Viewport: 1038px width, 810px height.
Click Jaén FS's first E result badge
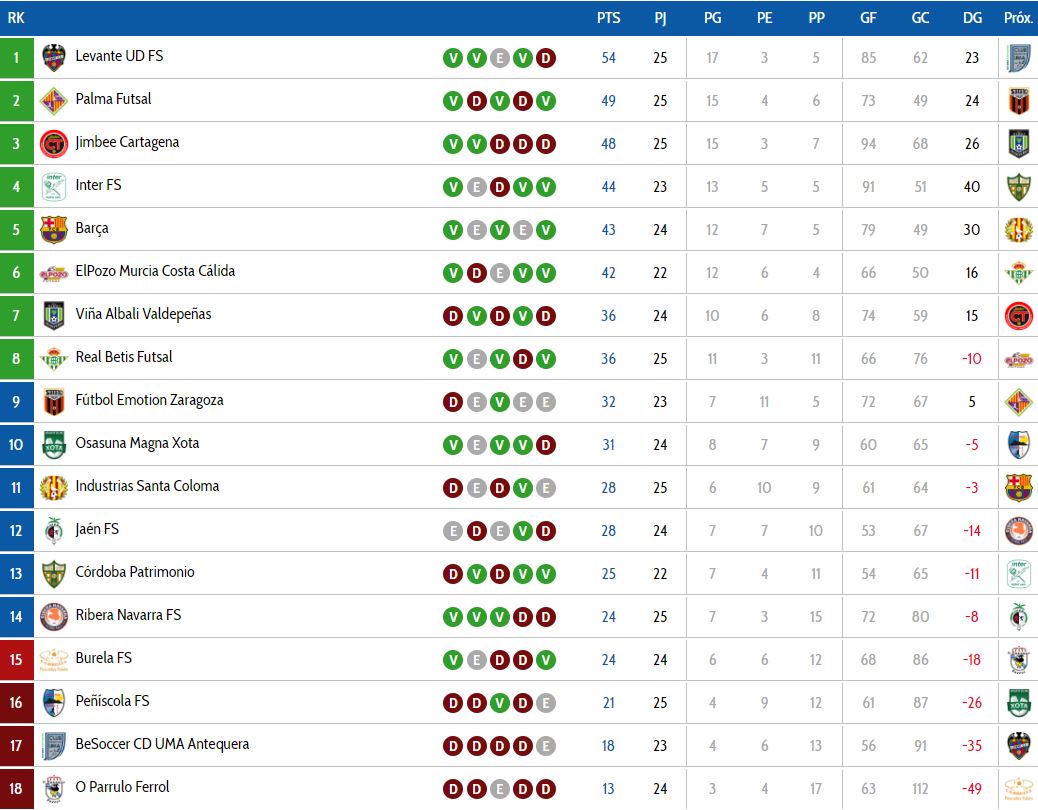[x=453, y=531]
